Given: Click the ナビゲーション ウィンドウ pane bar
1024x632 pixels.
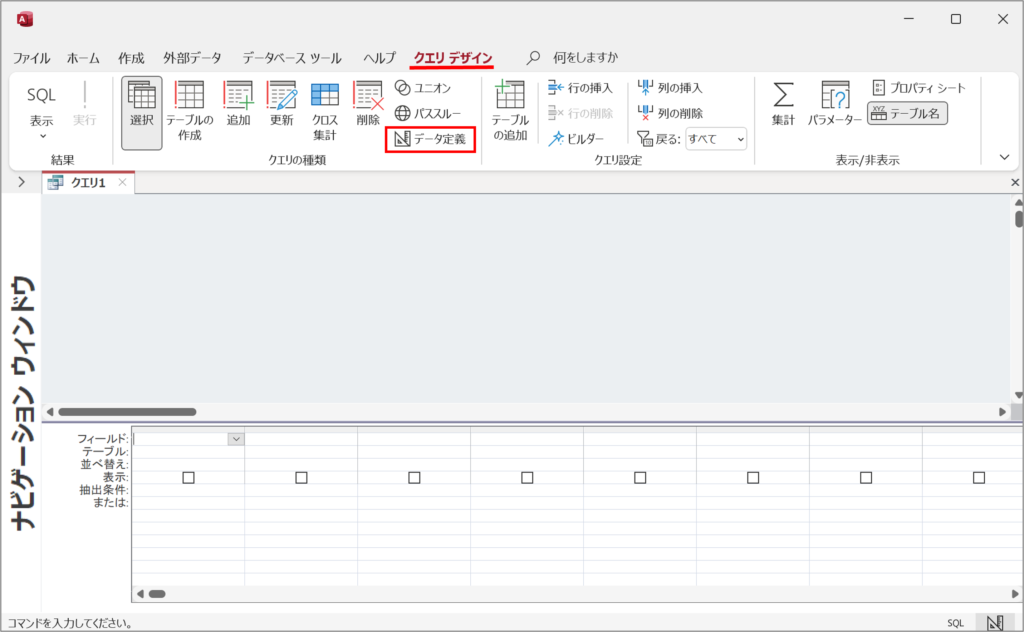Looking at the screenshot, I should coord(22,402).
